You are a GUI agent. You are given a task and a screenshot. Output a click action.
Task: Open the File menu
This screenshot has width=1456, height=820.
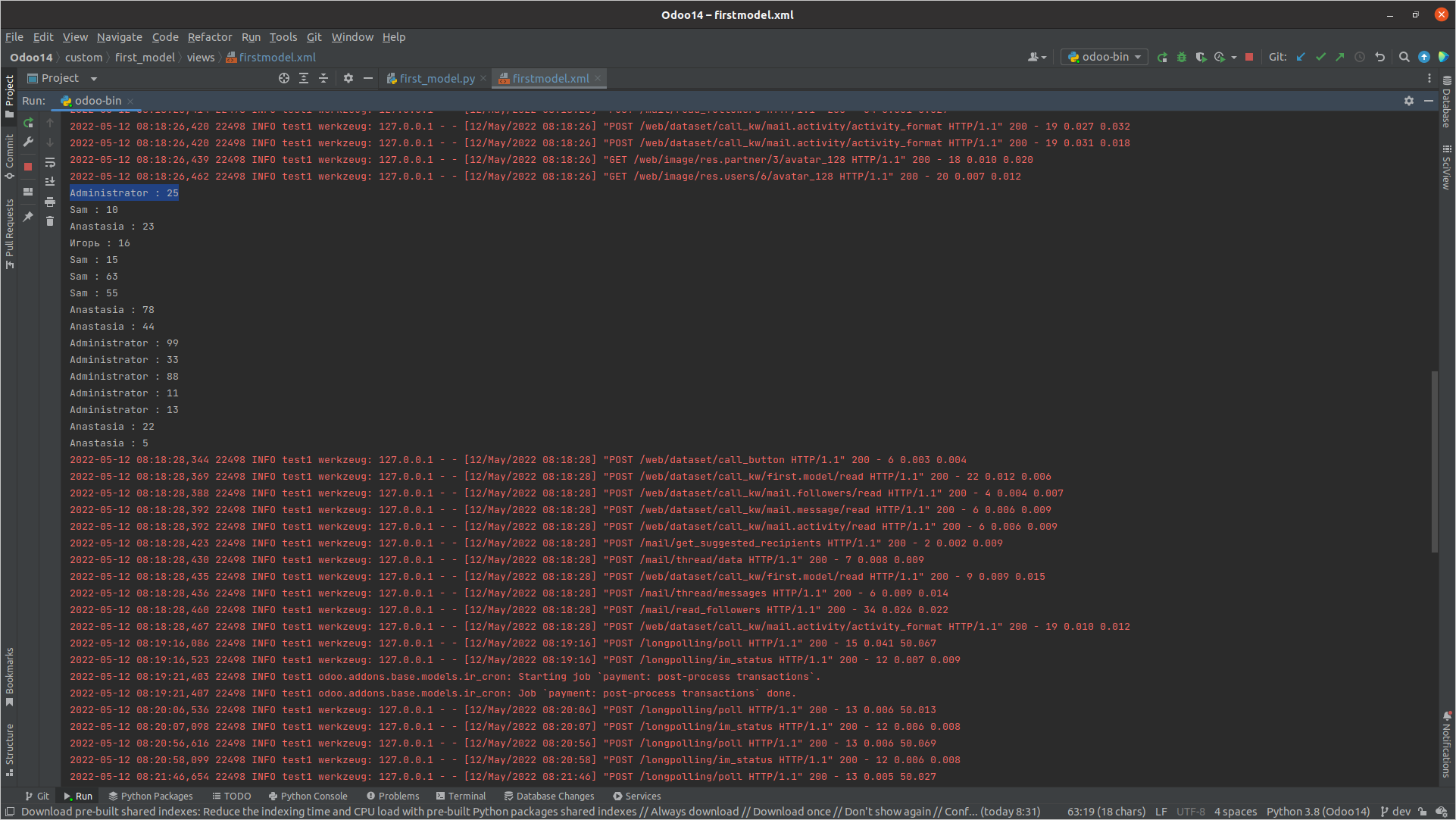[14, 37]
